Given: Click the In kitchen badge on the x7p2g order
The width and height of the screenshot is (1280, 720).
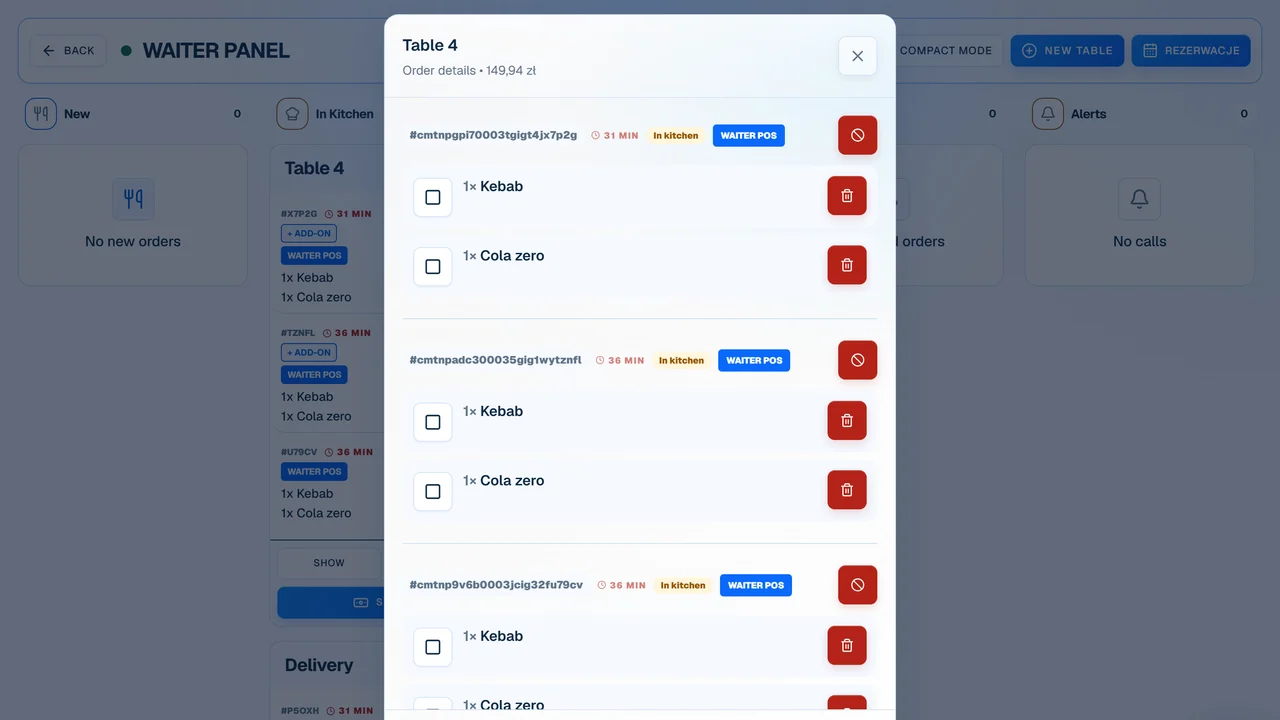Looking at the screenshot, I should pyautogui.click(x=676, y=135).
